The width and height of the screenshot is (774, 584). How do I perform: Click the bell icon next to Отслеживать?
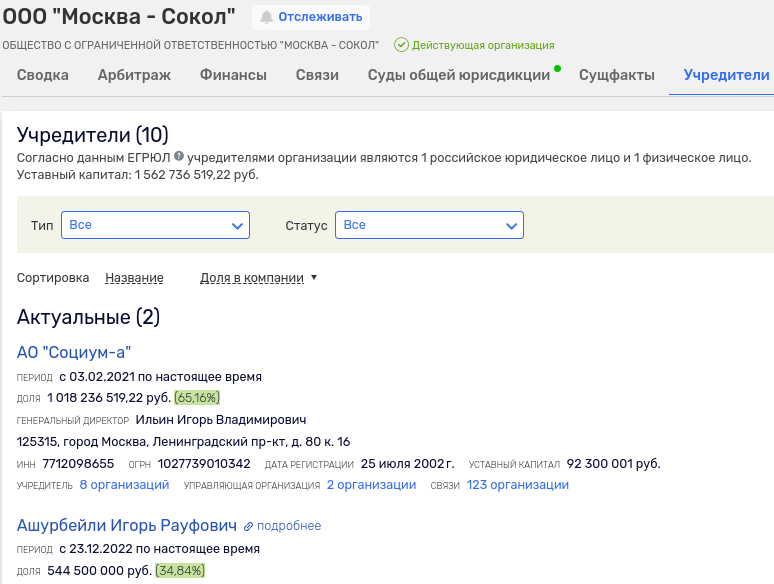(267, 17)
